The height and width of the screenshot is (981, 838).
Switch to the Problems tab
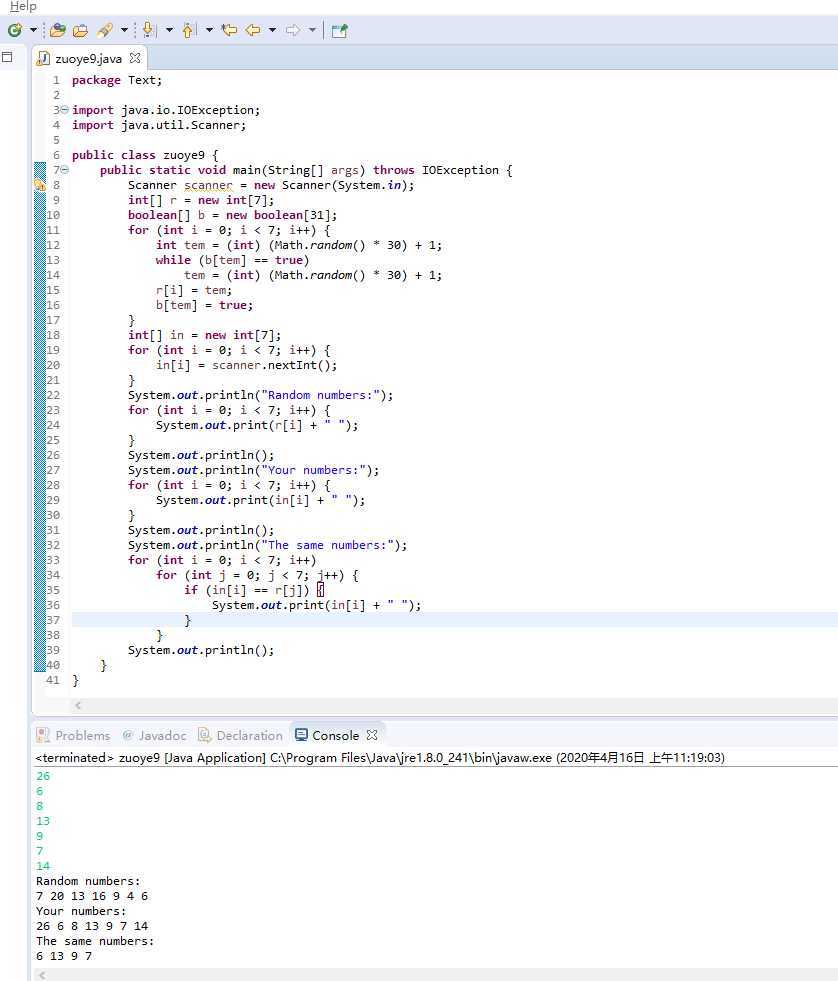74,735
